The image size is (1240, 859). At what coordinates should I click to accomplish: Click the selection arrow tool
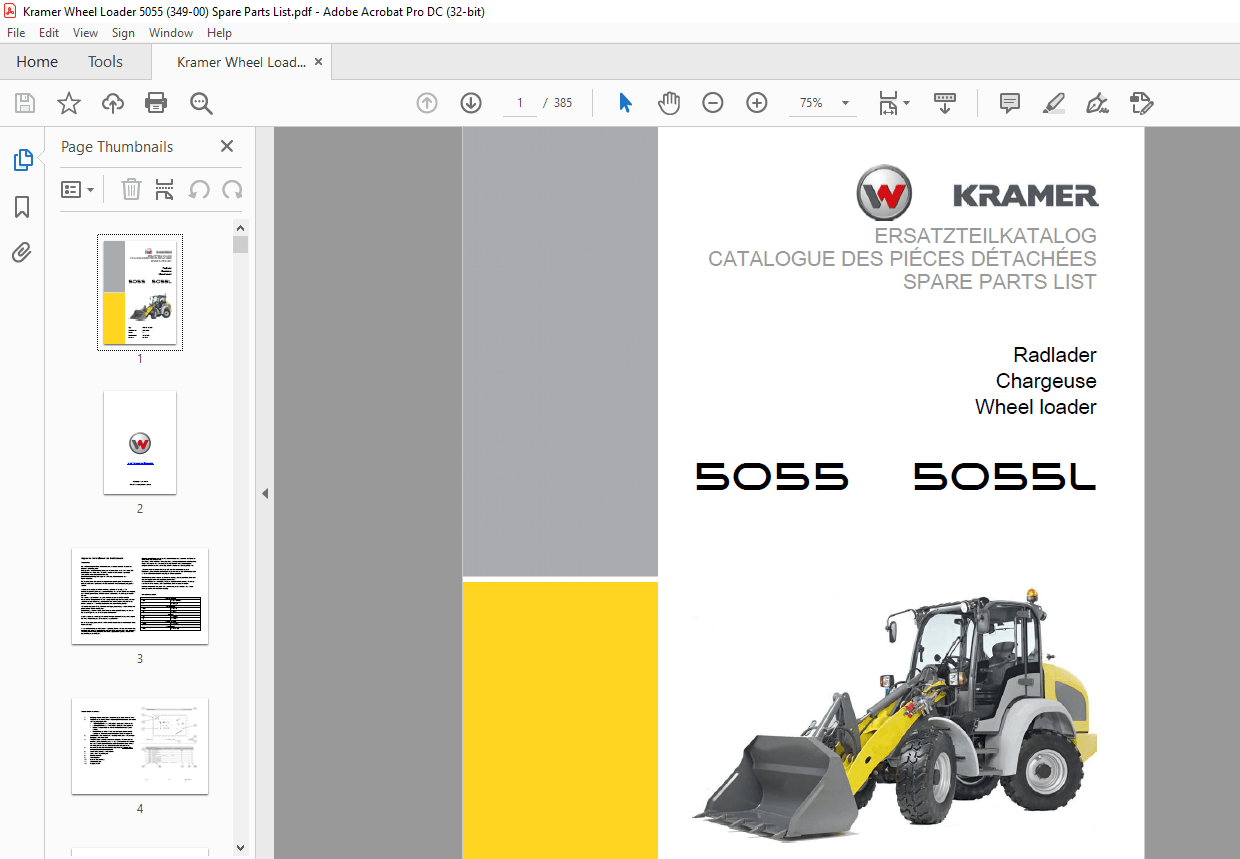click(x=624, y=102)
